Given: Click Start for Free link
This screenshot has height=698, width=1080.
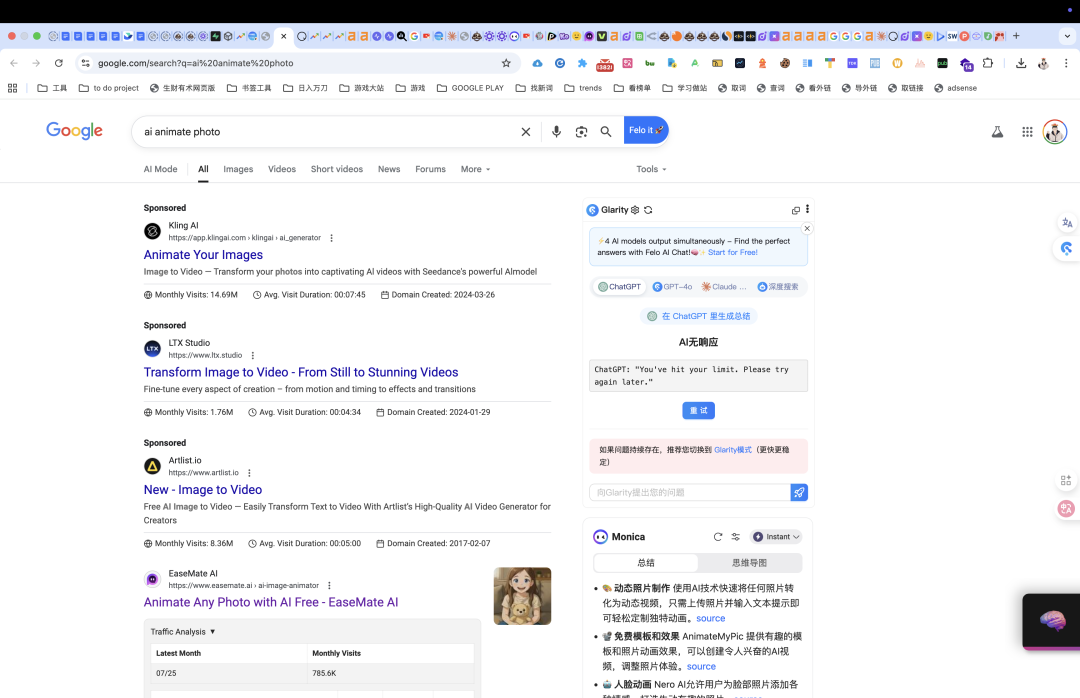Looking at the screenshot, I should [x=733, y=253].
